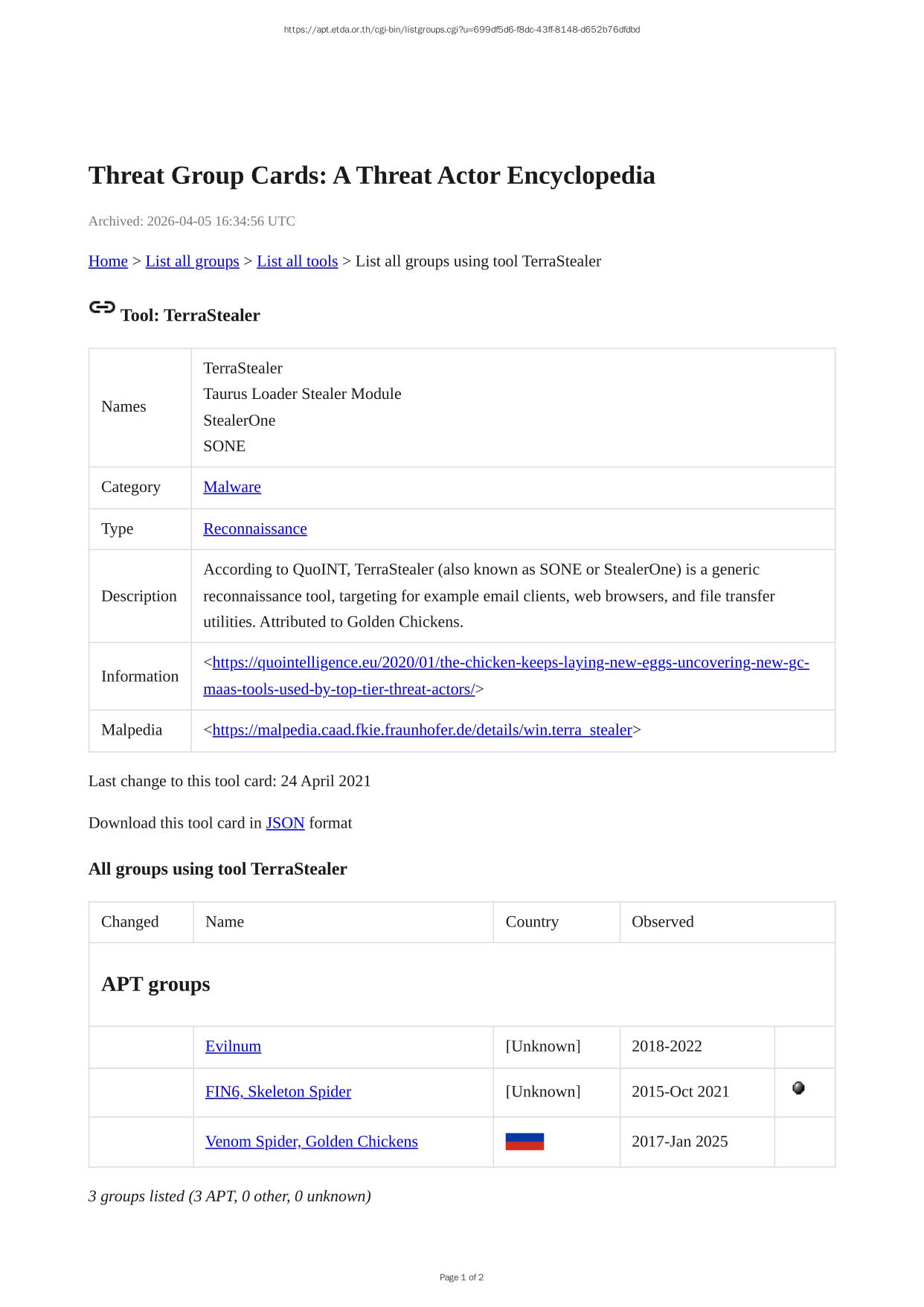Click the Changed column header

tap(130, 921)
